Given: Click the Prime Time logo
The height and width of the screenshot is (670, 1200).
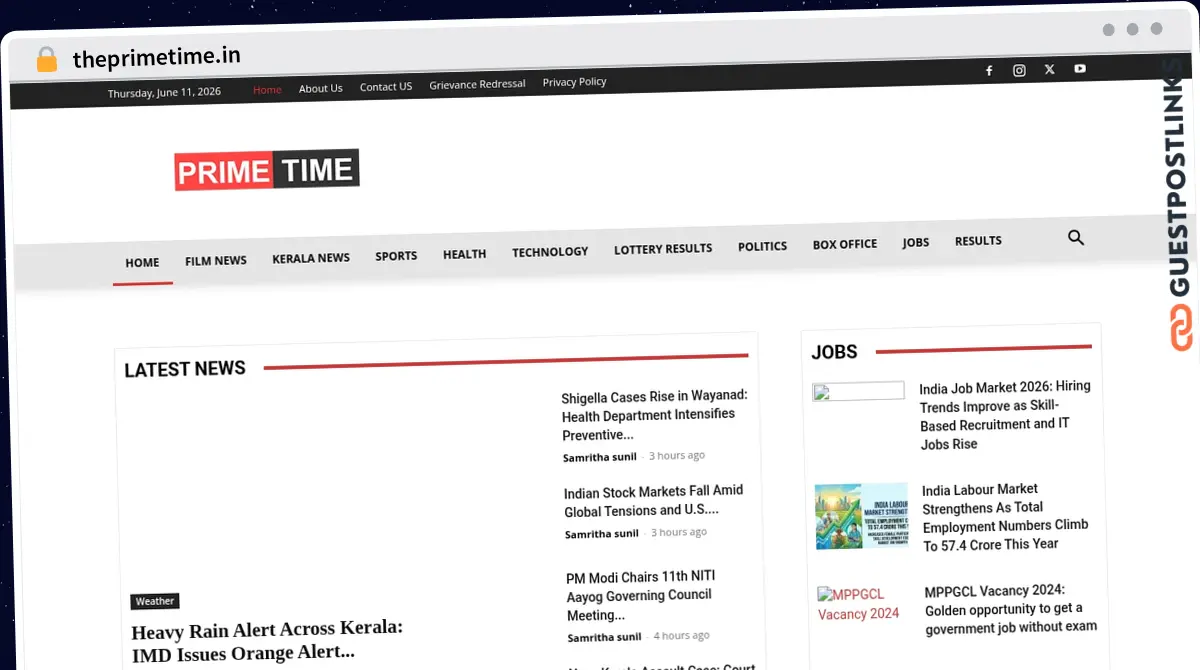Looking at the screenshot, I should pos(266,170).
